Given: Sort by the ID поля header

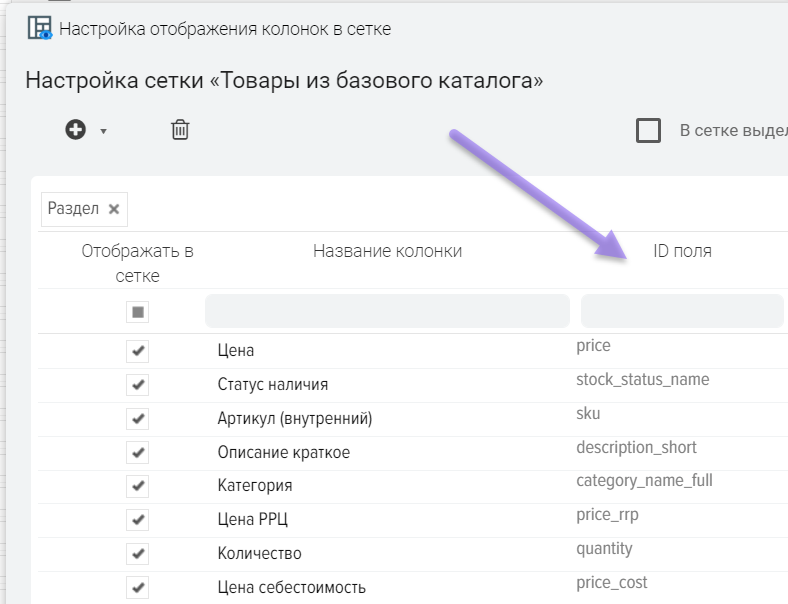Looking at the screenshot, I should (682, 251).
